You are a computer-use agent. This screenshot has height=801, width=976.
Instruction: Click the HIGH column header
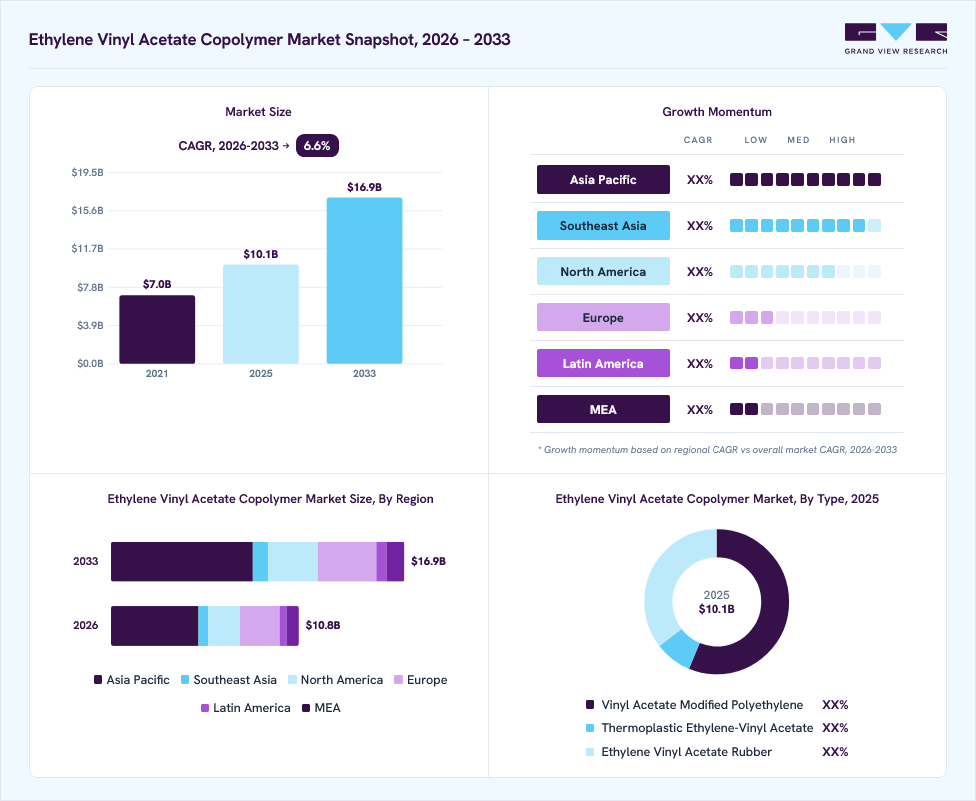[842, 140]
